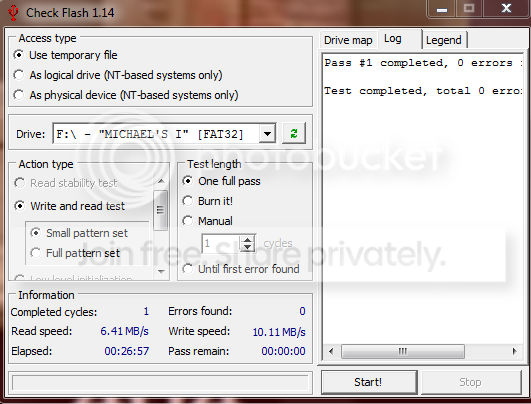Click the green refresh drive list icon
531x404 pixels.
pyautogui.click(x=294, y=133)
